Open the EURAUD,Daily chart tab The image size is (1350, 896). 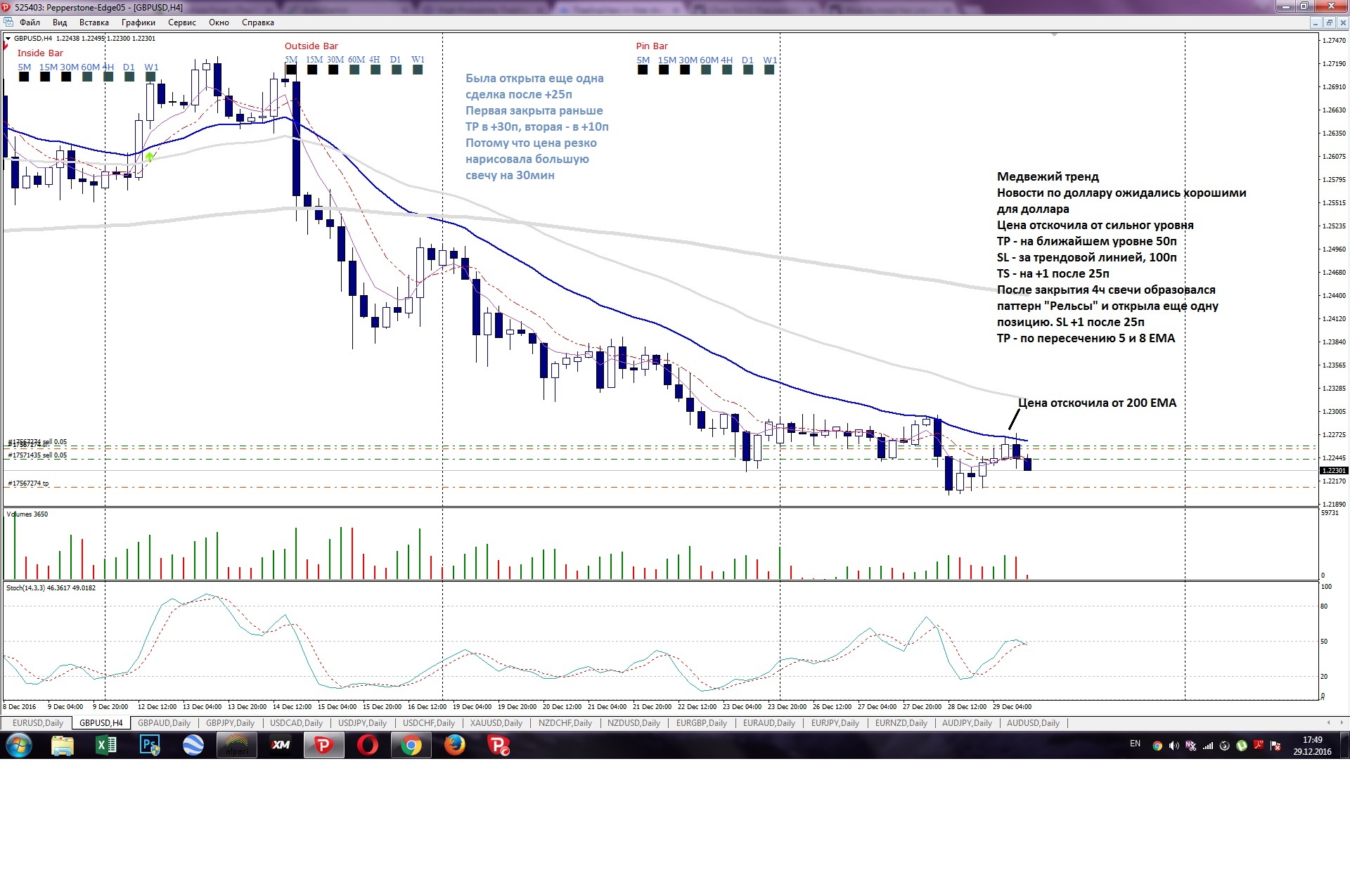click(769, 723)
